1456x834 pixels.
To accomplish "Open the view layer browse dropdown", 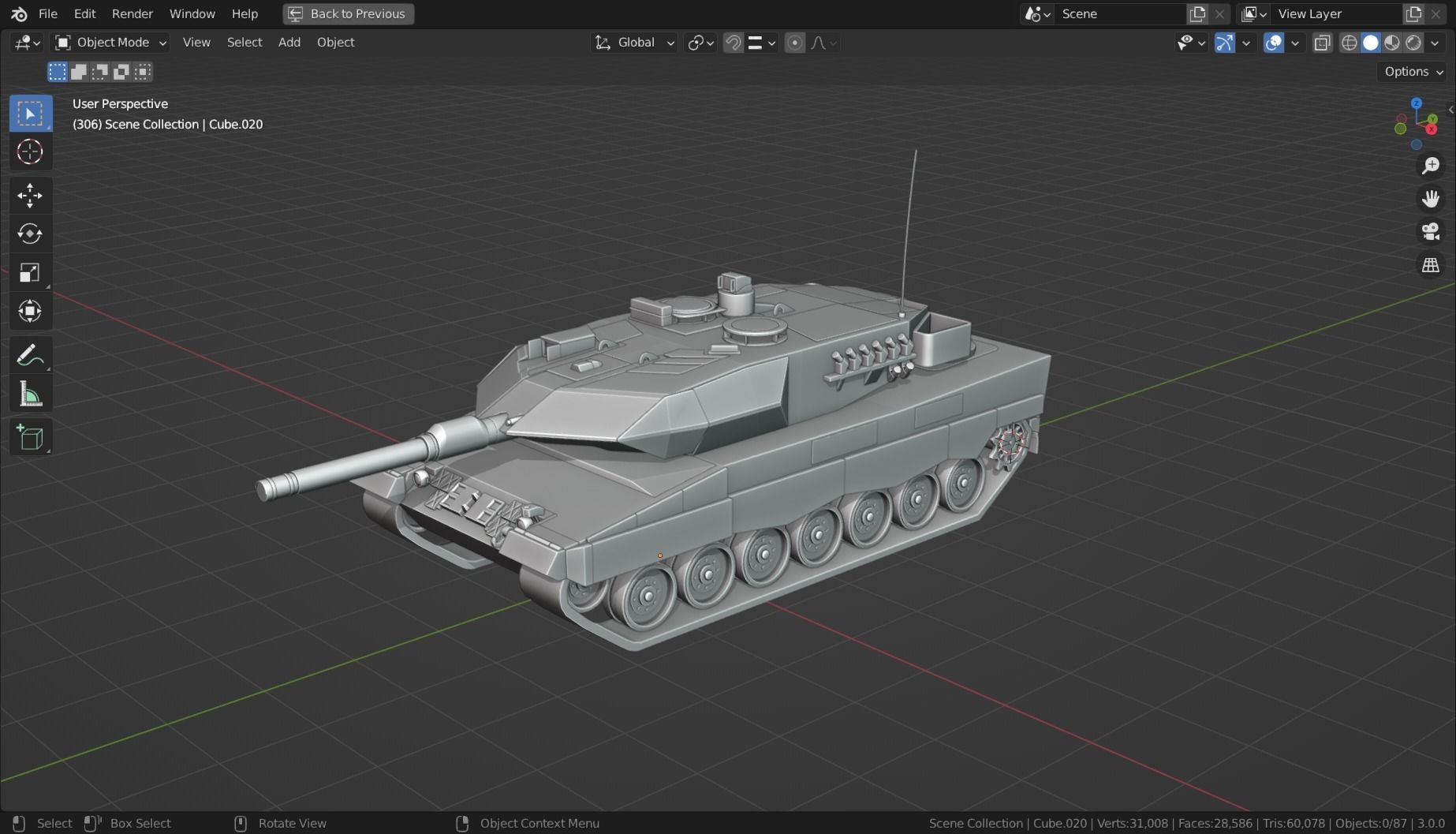I will pos(1253,13).
